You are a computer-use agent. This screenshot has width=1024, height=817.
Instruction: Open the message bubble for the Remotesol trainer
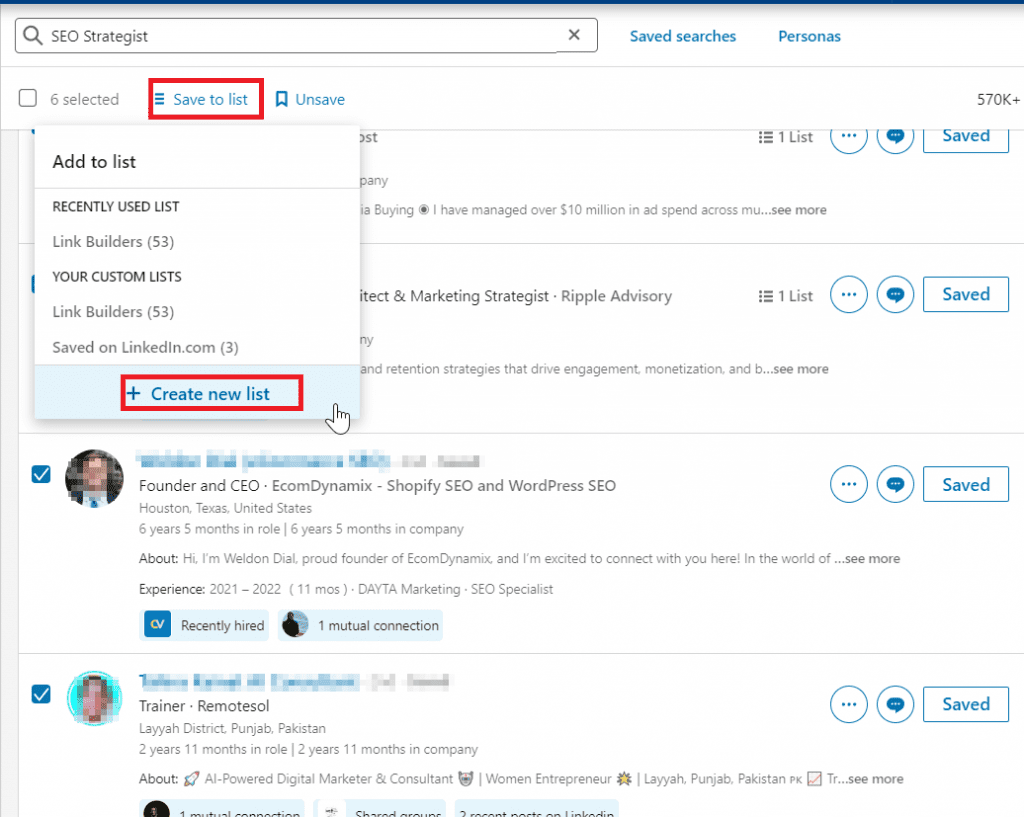click(895, 704)
